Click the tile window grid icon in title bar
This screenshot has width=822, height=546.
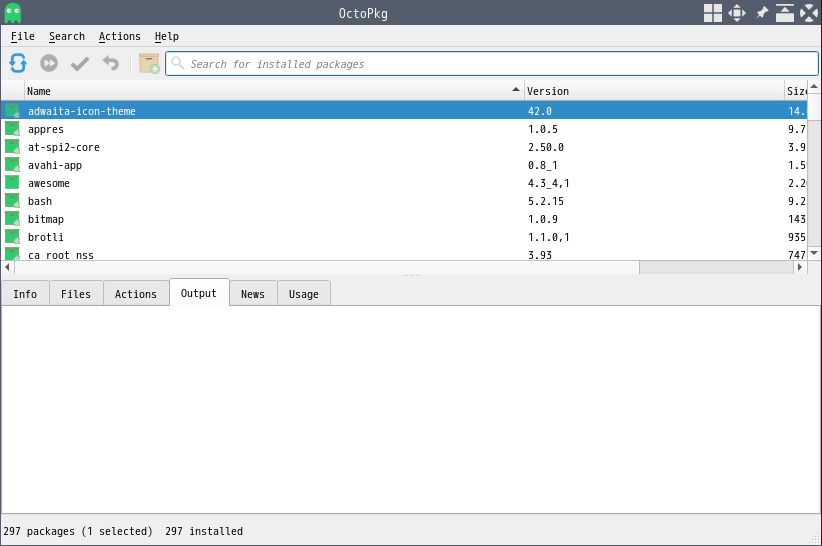point(713,13)
